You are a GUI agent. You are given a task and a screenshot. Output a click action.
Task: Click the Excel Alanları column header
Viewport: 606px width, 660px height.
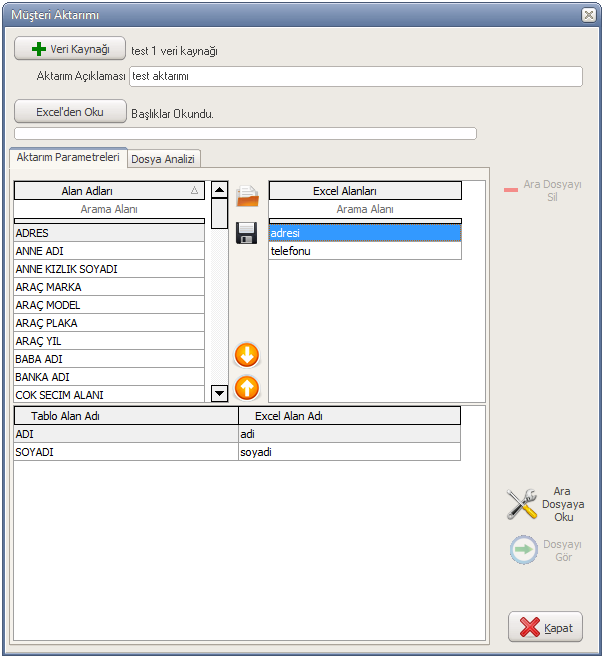click(x=365, y=191)
